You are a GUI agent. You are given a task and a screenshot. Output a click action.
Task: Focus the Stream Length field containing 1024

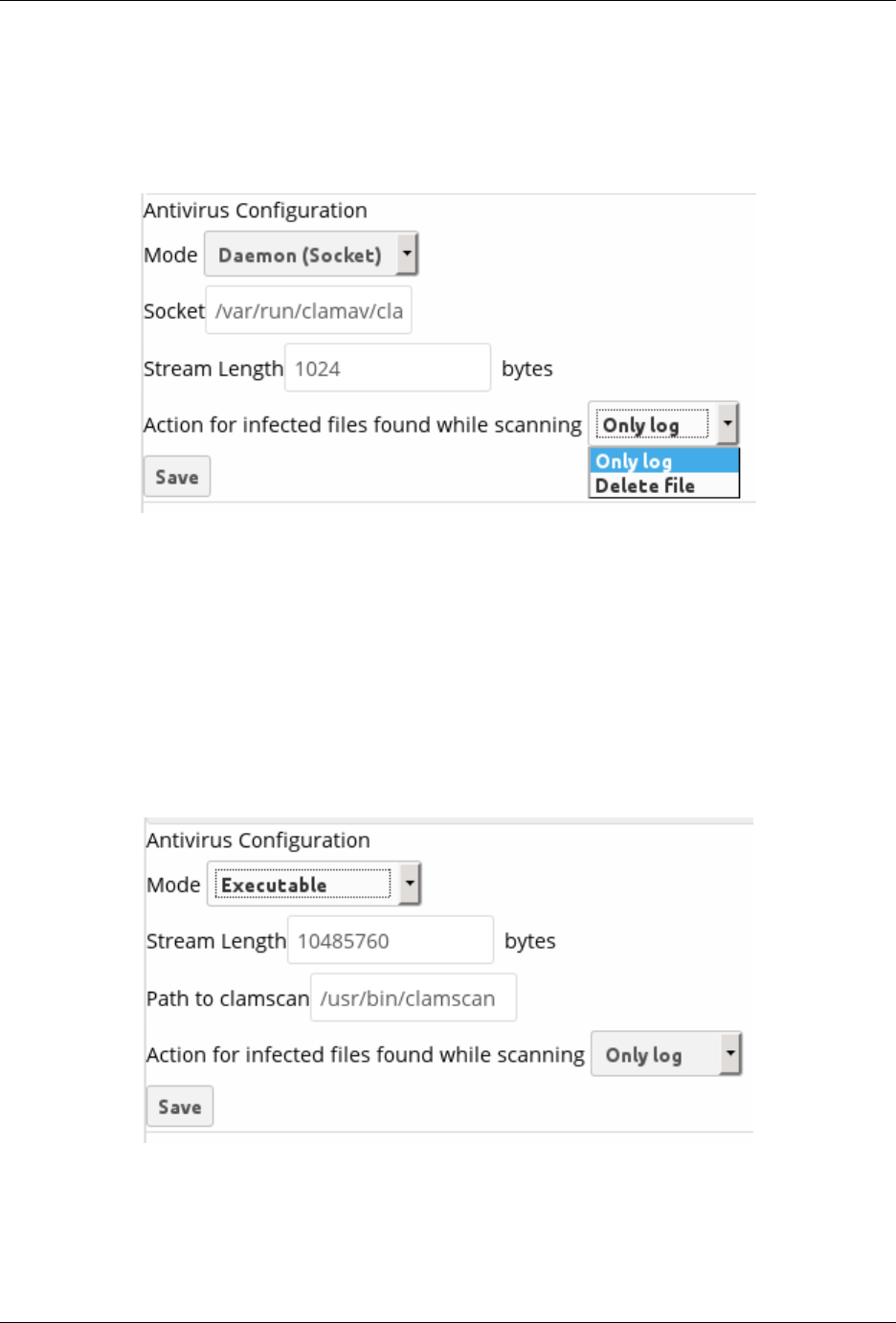pyautogui.click(x=388, y=369)
